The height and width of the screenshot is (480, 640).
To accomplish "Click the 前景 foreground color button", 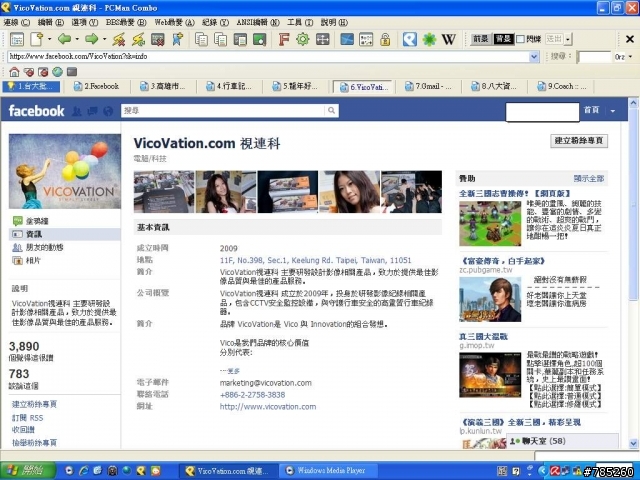I will 481,39.
